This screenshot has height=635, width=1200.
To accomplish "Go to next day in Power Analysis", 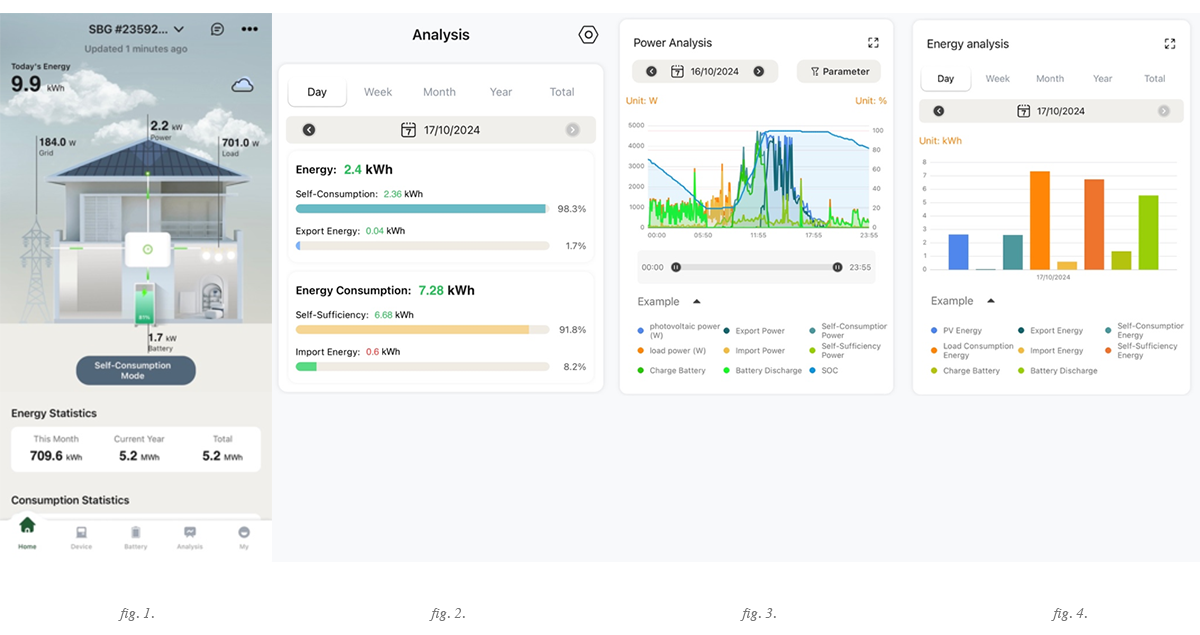I will [759, 71].
